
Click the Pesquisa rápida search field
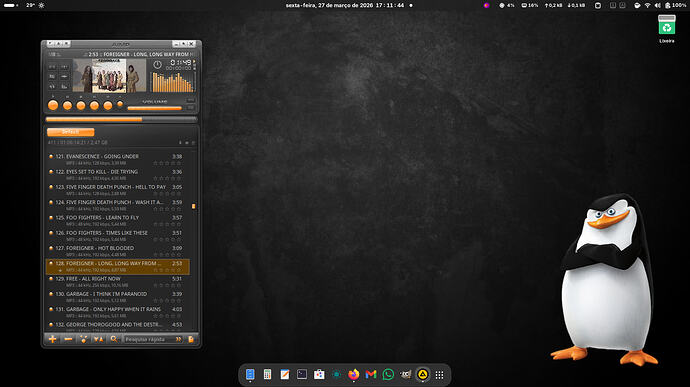pyautogui.click(x=149, y=339)
